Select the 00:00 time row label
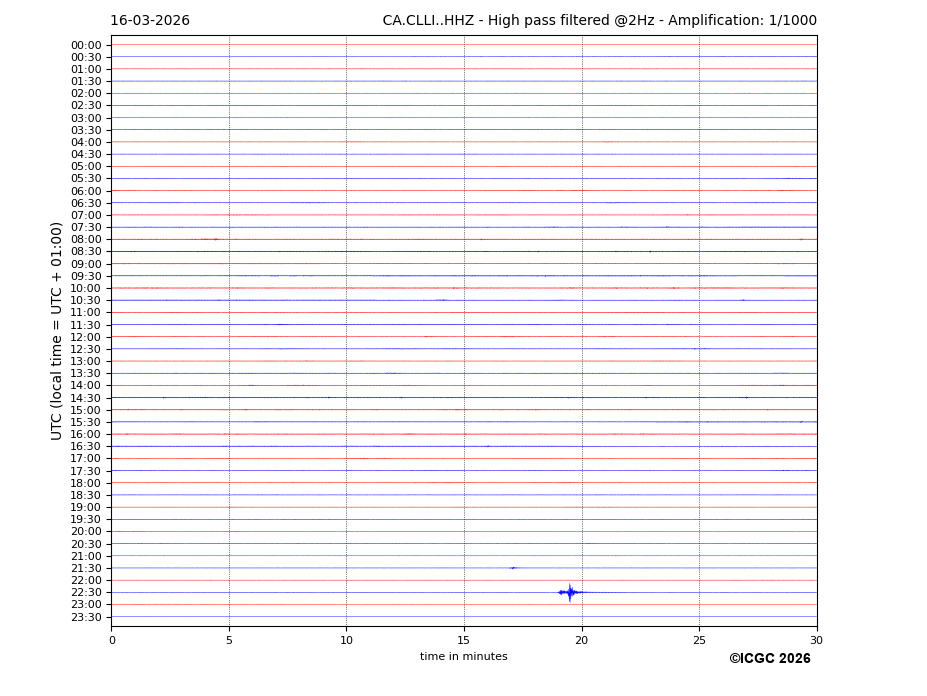 86,45
